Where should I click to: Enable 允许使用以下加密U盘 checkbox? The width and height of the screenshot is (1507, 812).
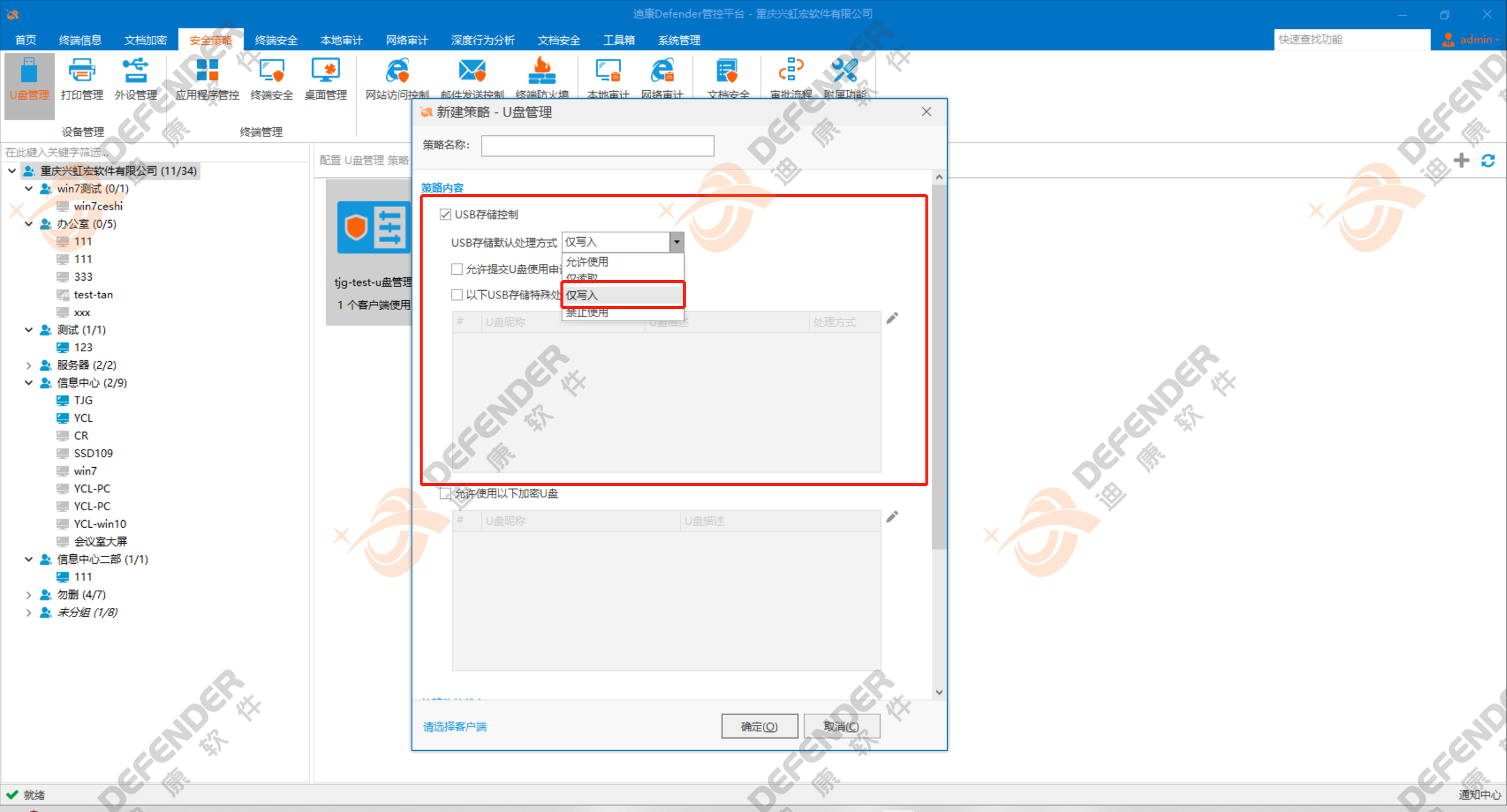tap(446, 494)
